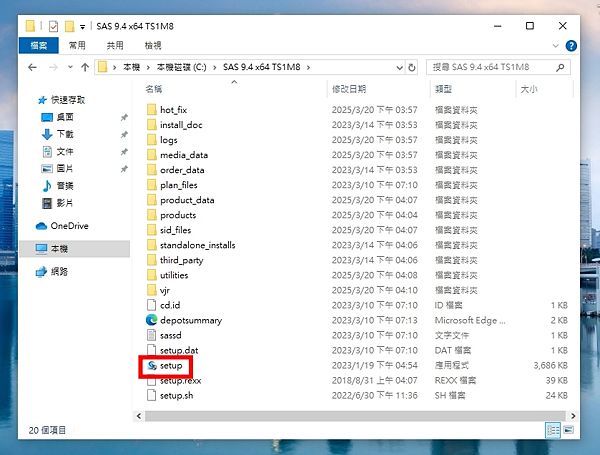Click the title bar properties checkmark icon

click(53, 25)
